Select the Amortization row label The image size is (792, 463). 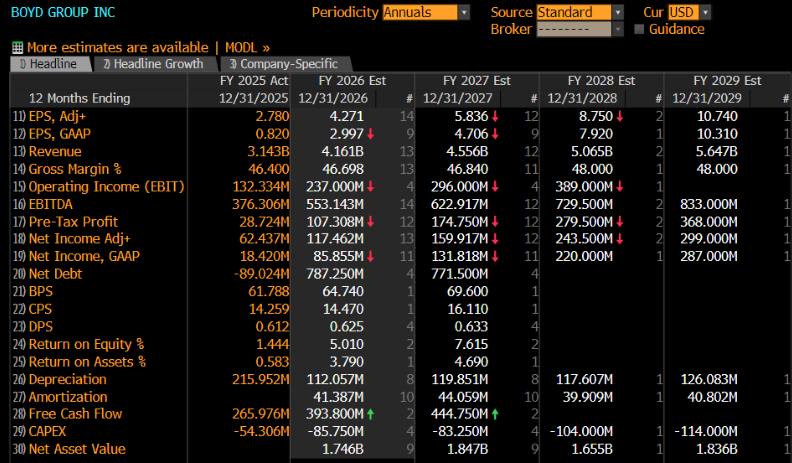(68, 397)
